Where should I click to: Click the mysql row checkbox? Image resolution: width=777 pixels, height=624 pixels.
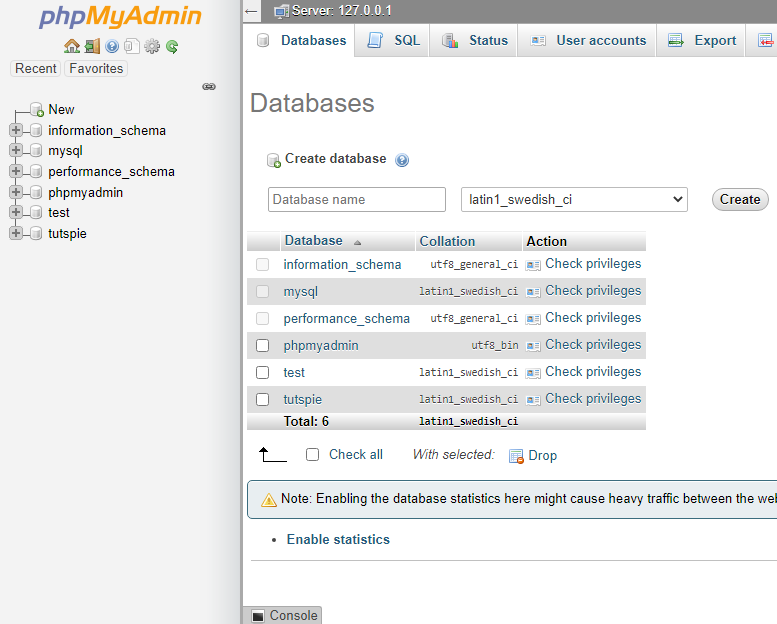(x=263, y=291)
